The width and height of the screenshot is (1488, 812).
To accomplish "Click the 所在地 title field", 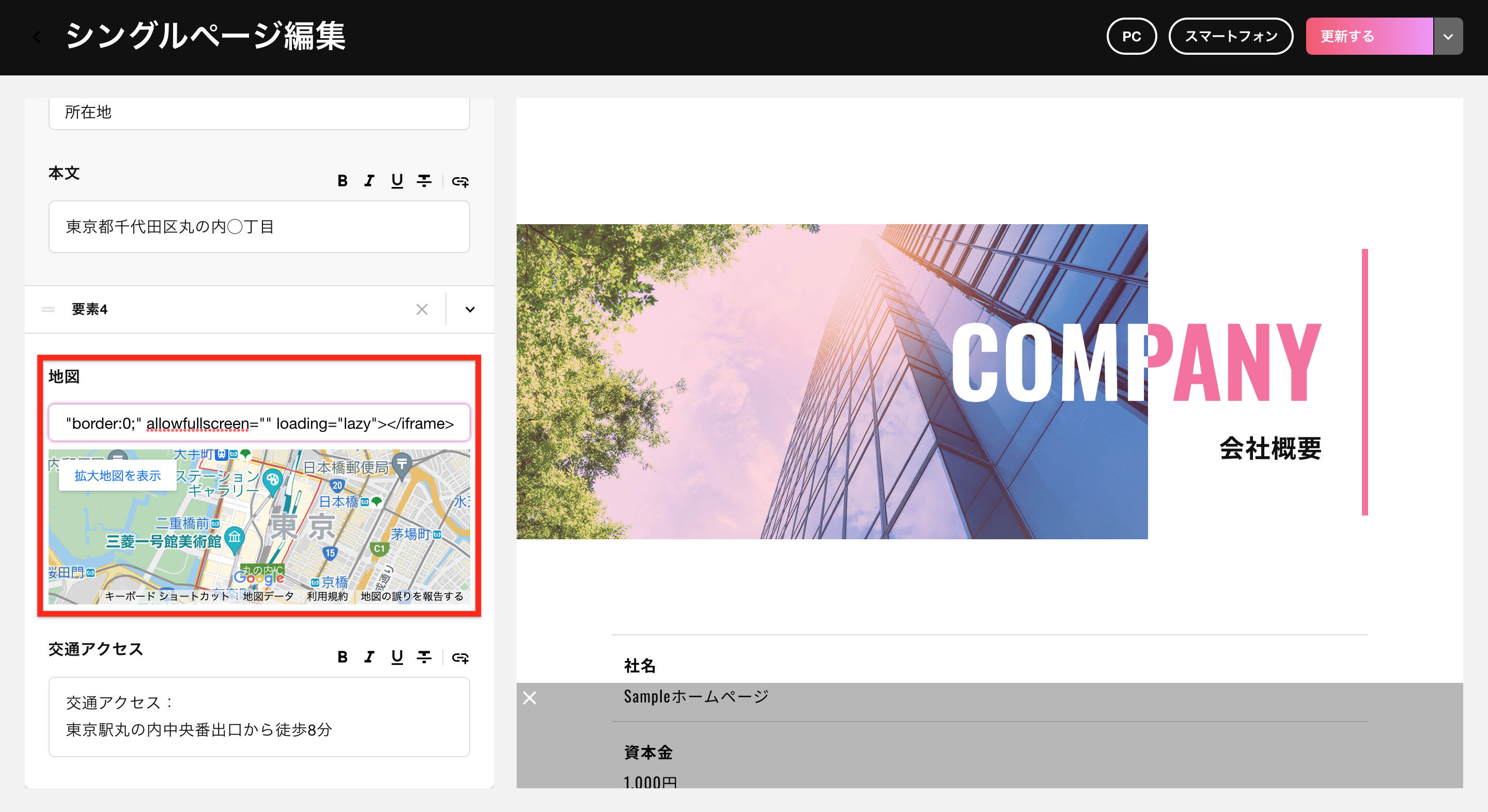I will pyautogui.click(x=259, y=113).
